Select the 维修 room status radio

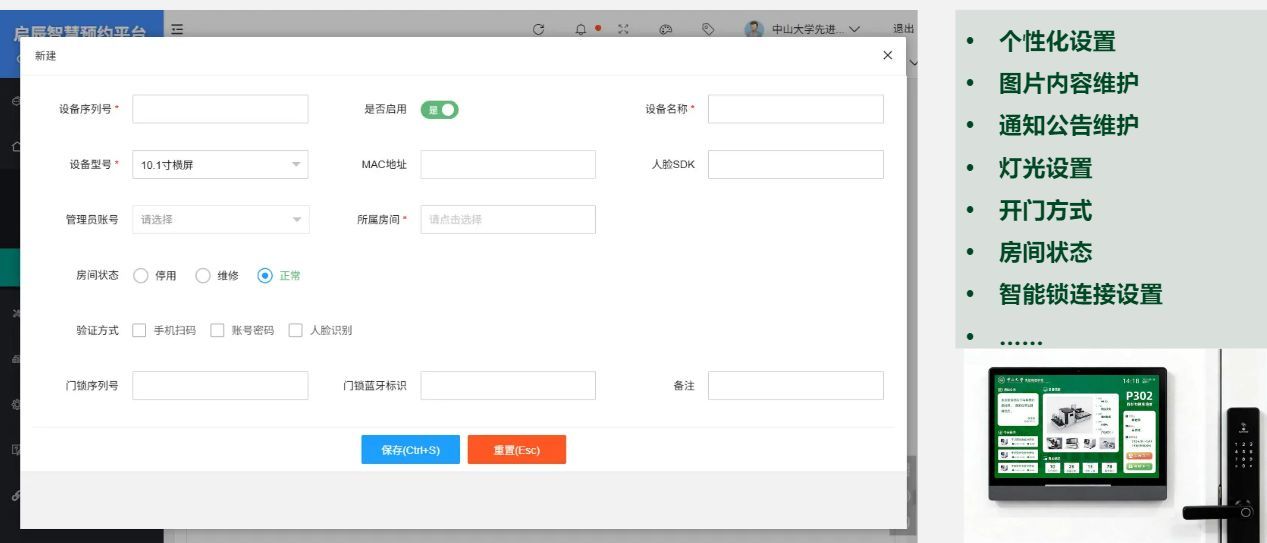203,276
